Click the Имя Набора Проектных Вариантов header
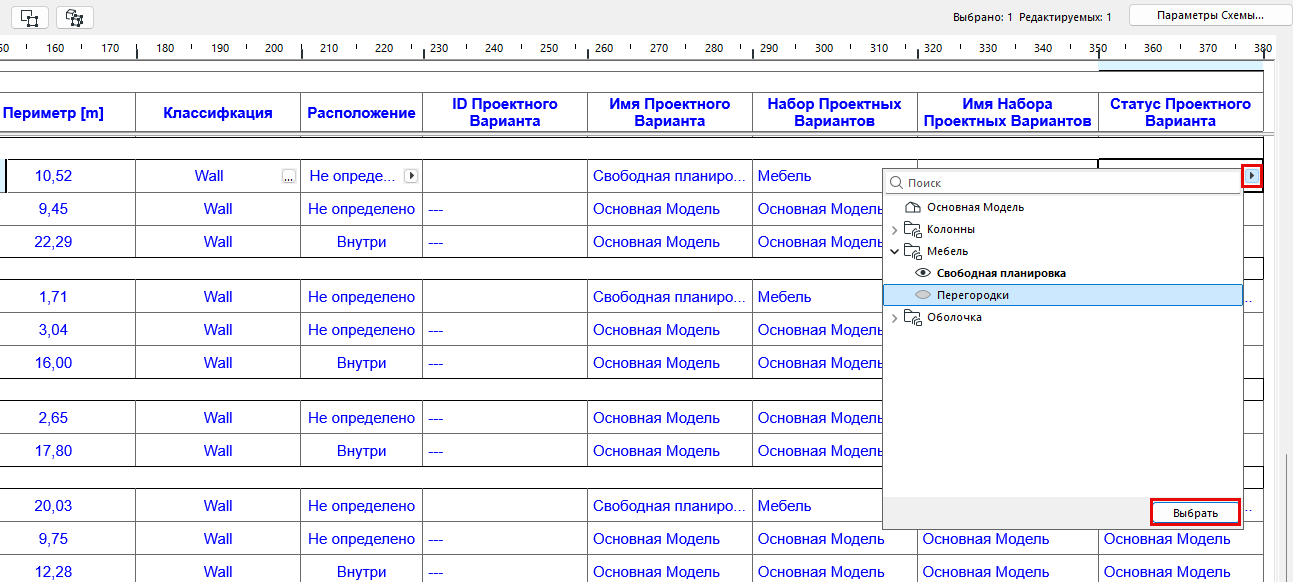The image size is (1293, 582). [1007, 112]
